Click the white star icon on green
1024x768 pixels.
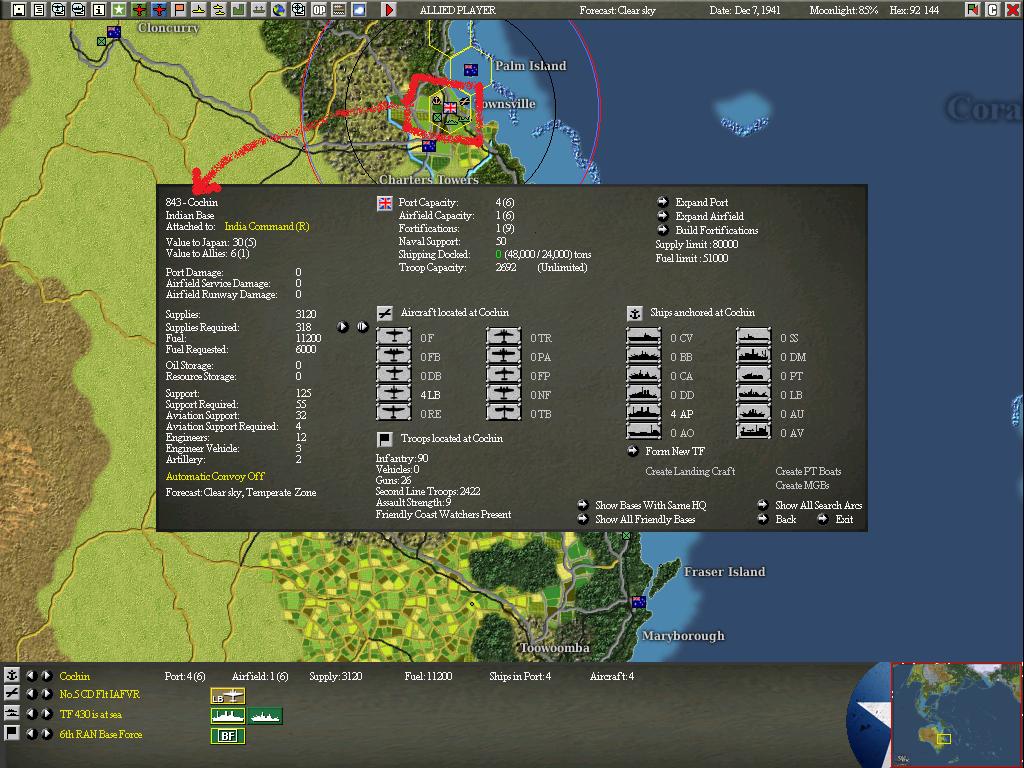(118, 10)
